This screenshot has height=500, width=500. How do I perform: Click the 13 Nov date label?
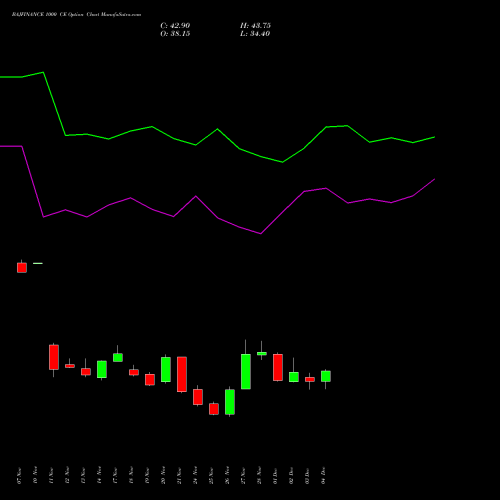(x=83, y=475)
